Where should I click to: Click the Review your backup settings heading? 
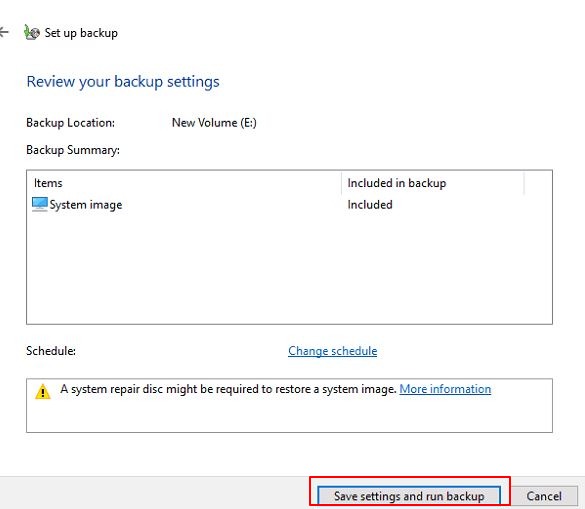click(123, 82)
